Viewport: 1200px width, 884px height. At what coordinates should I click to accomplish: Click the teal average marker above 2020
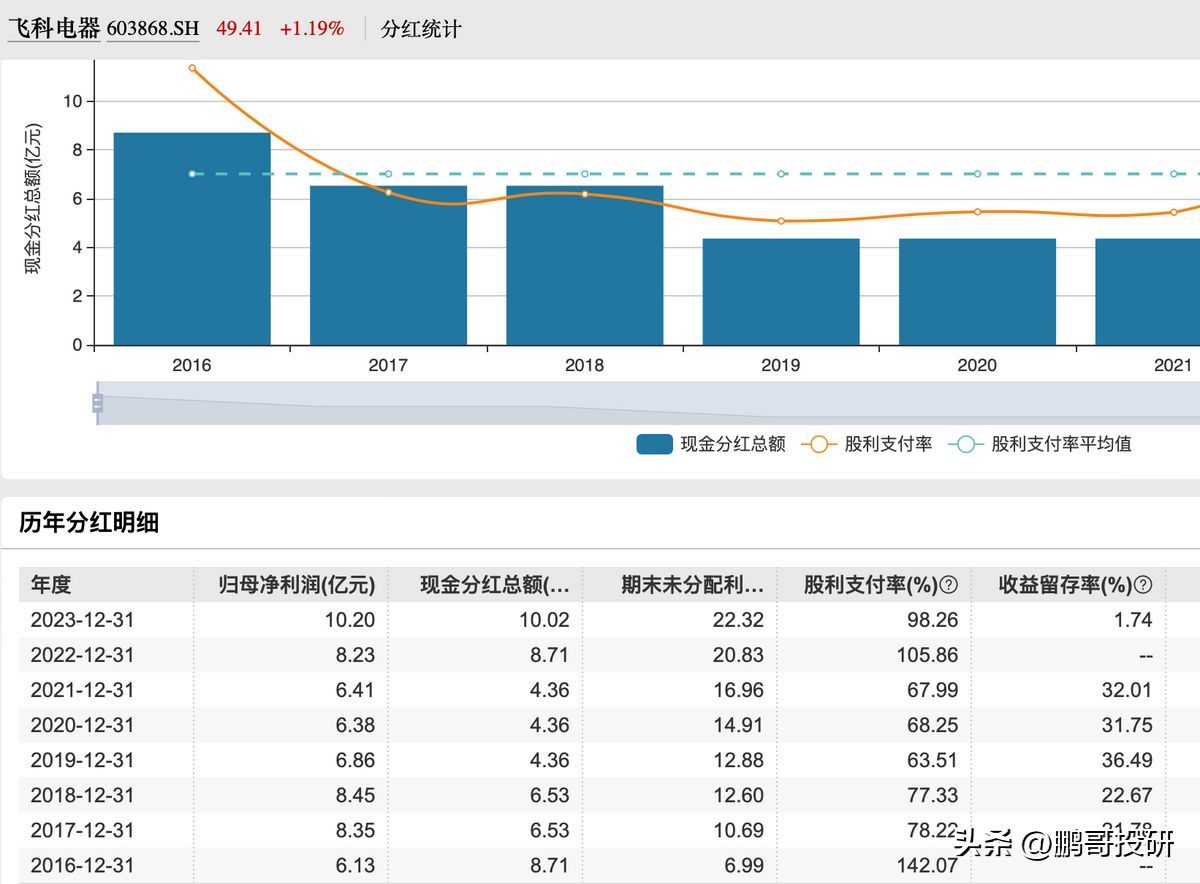coord(977,174)
